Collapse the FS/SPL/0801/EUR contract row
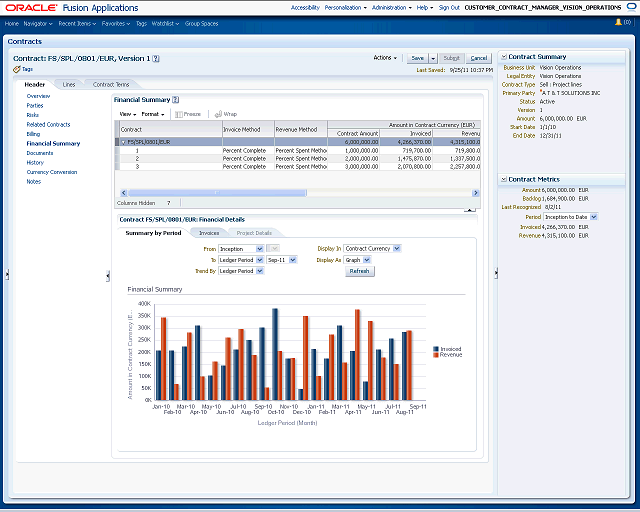Image resolution: width=640 pixels, height=512 pixels. click(x=124, y=142)
